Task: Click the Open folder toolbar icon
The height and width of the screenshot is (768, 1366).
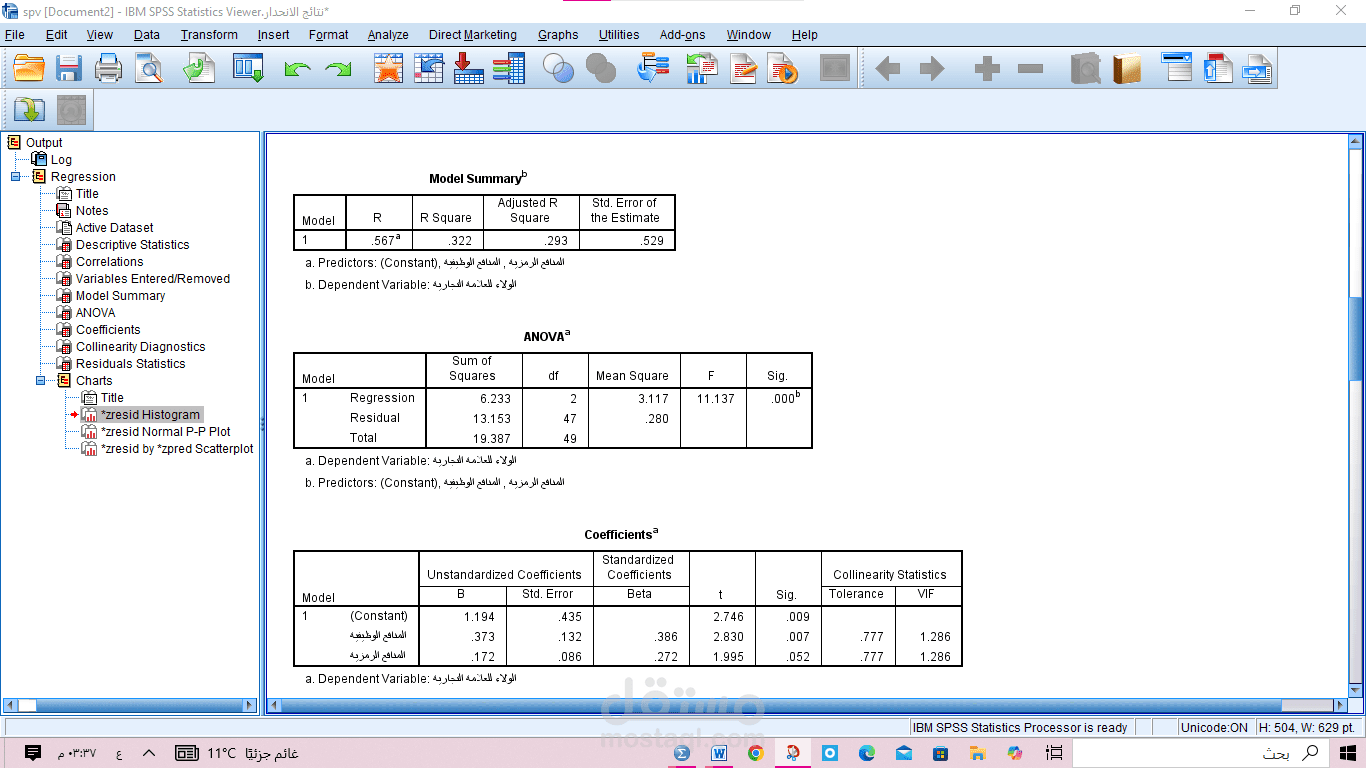Action: [29, 69]
